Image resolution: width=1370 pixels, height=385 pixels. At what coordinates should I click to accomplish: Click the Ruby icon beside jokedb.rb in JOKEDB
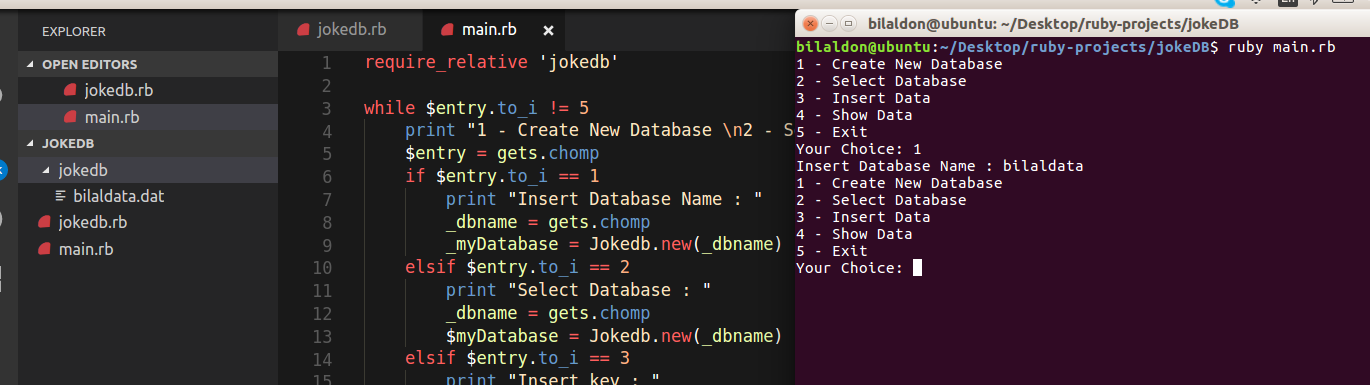(44, 222)
